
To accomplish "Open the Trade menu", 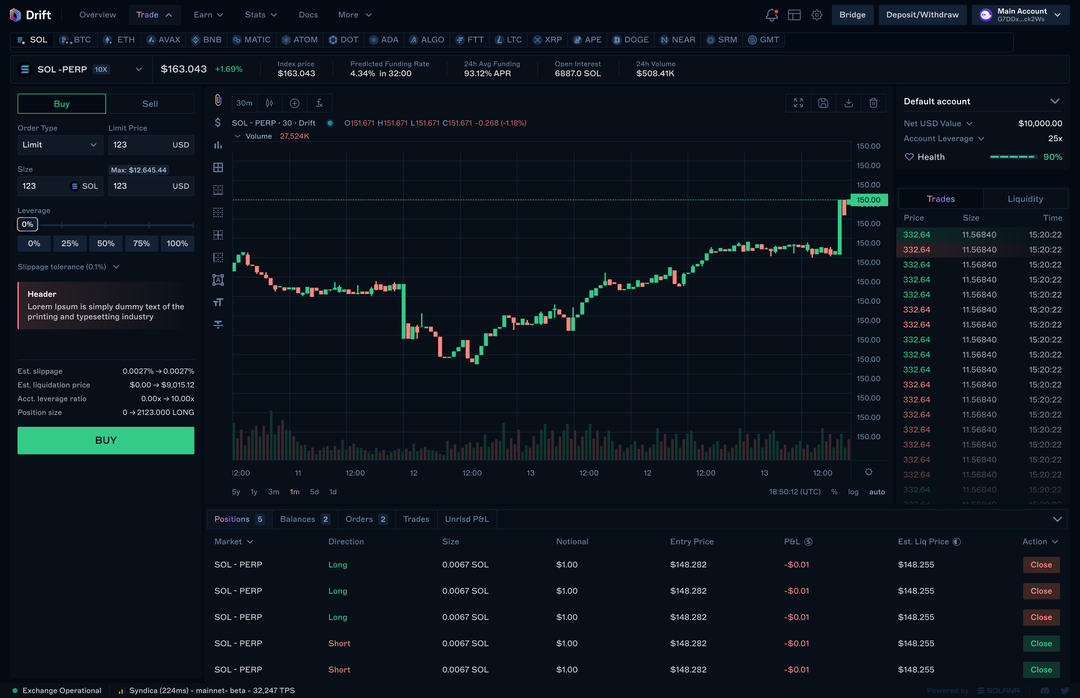I will 154,14.
